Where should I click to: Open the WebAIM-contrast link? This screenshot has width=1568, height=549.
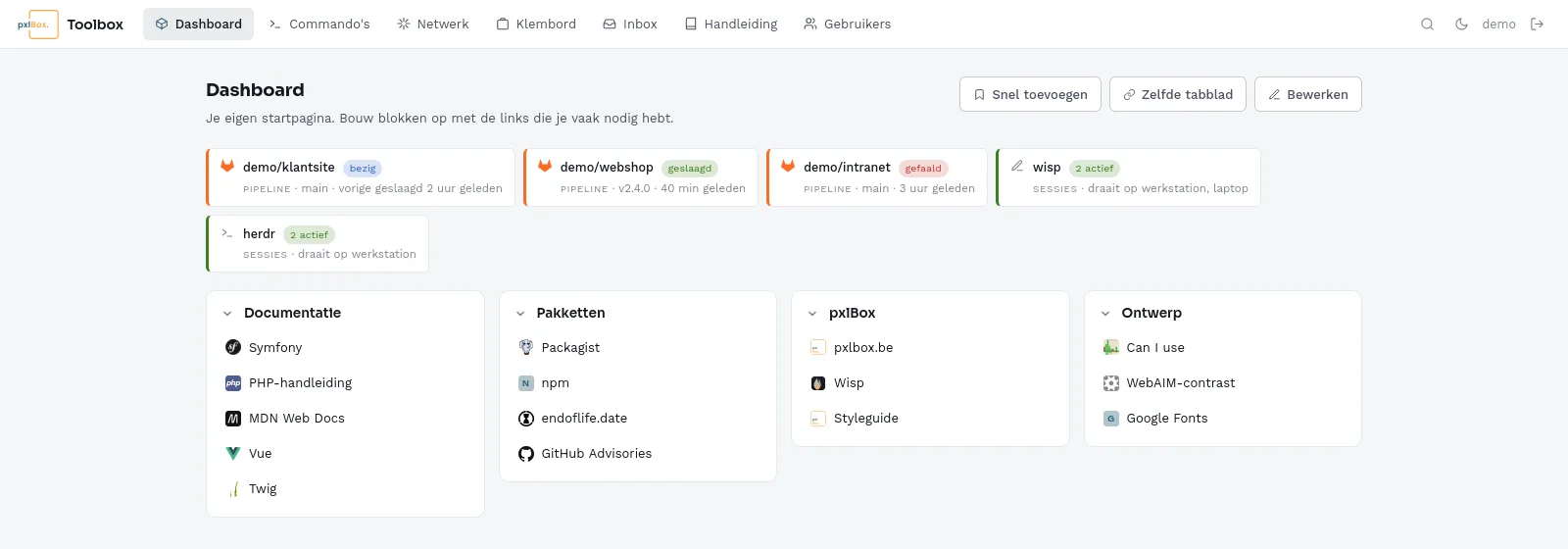[1181, 383]
